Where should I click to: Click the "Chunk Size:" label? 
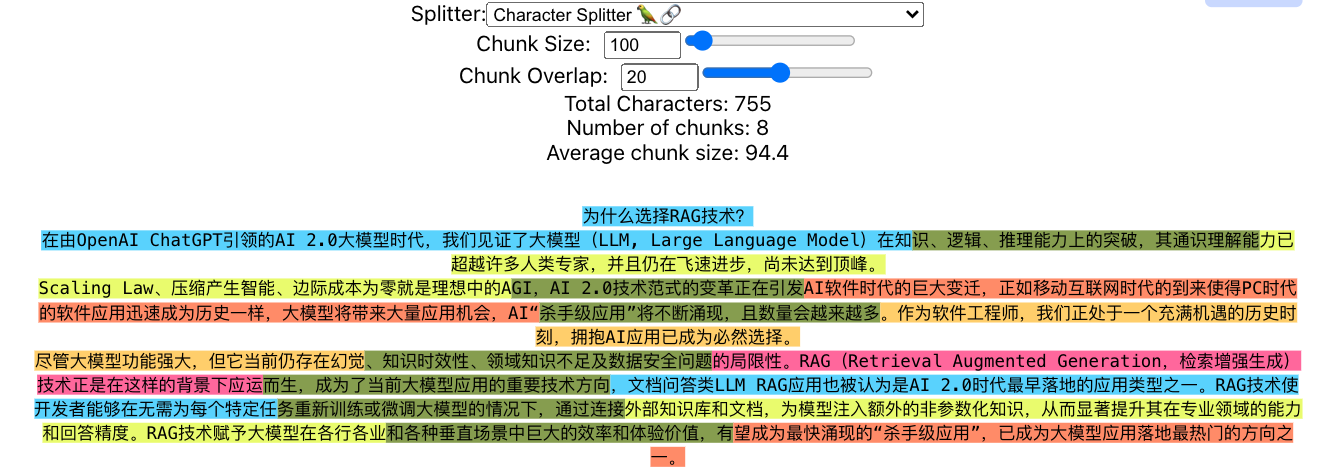(x=533, y=45)
